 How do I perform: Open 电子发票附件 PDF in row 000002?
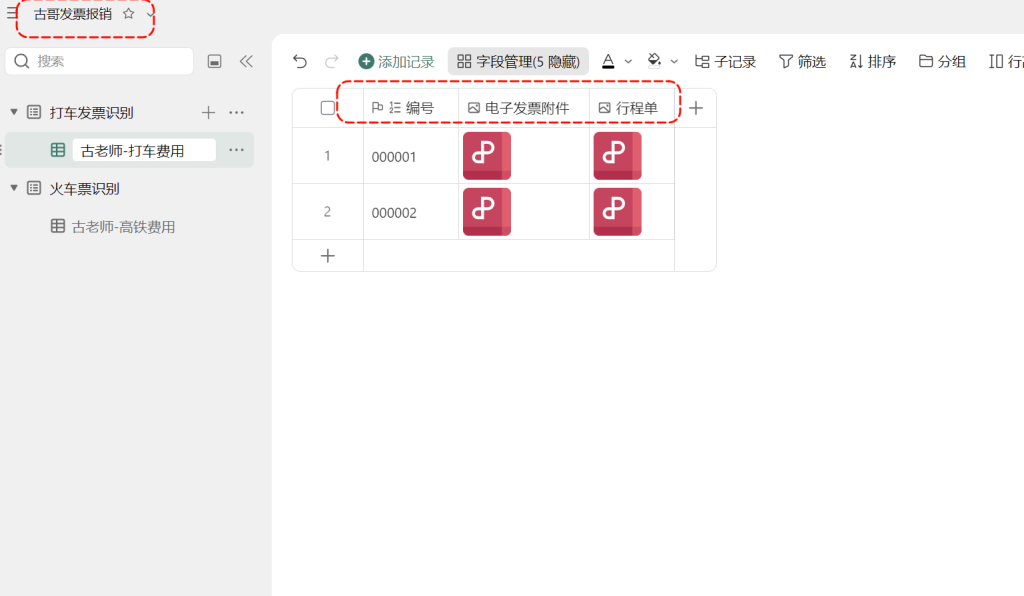click(487, 212)
